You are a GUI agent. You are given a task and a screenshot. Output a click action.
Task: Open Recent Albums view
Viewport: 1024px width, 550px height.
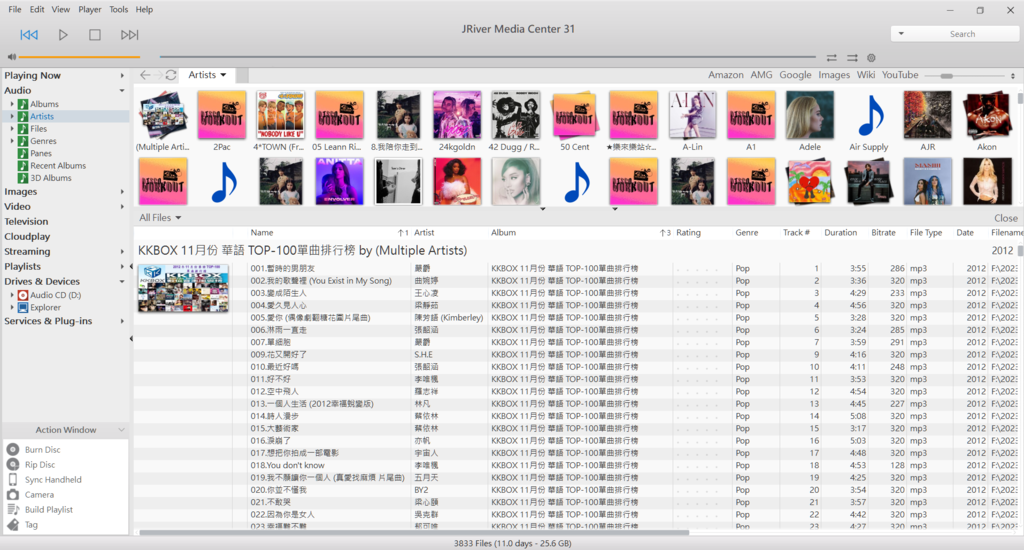coord(57,166)
